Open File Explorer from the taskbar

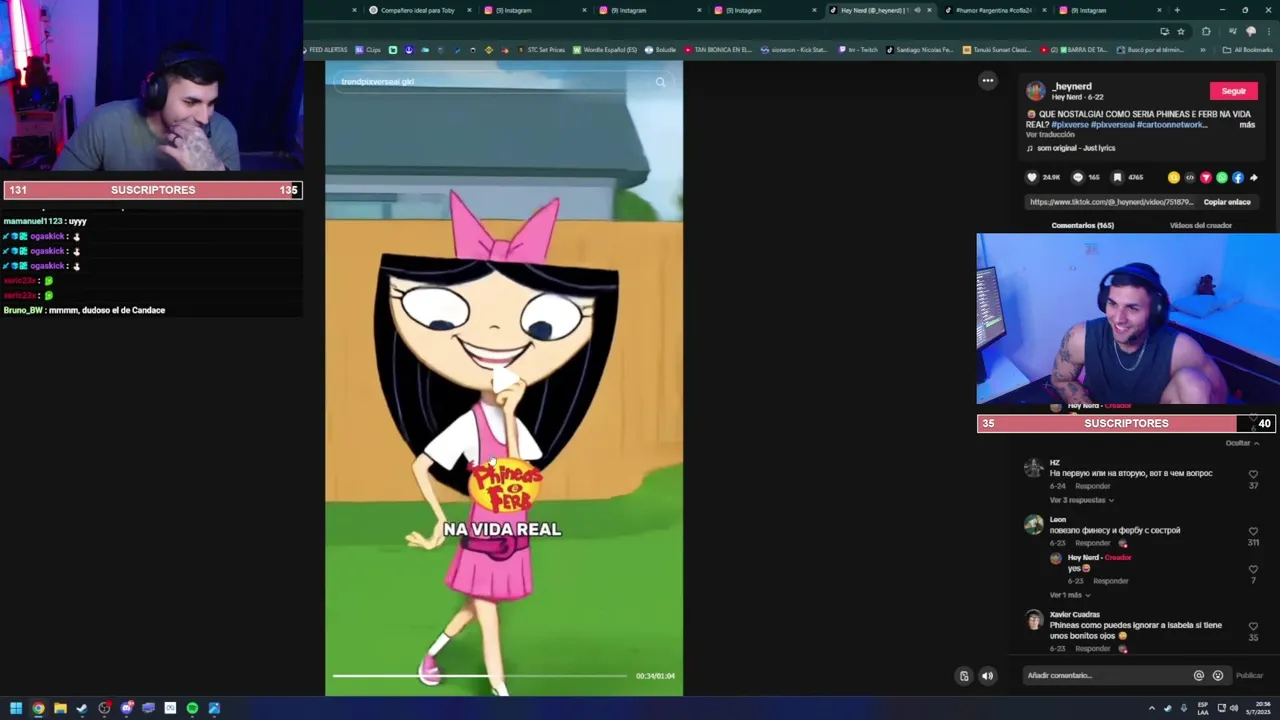click(60, 708)
